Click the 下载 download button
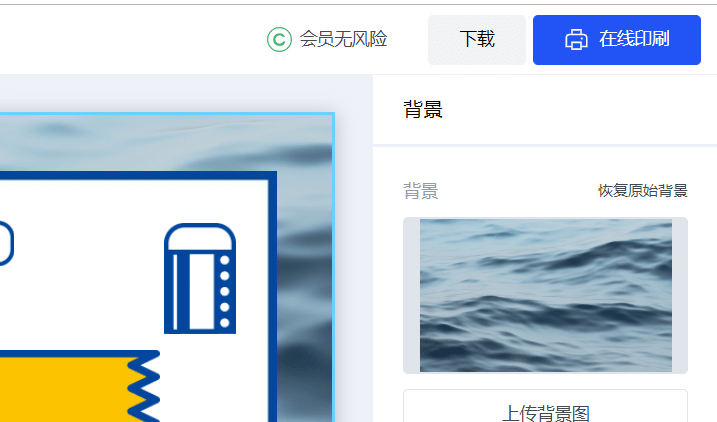 [477, 40]
